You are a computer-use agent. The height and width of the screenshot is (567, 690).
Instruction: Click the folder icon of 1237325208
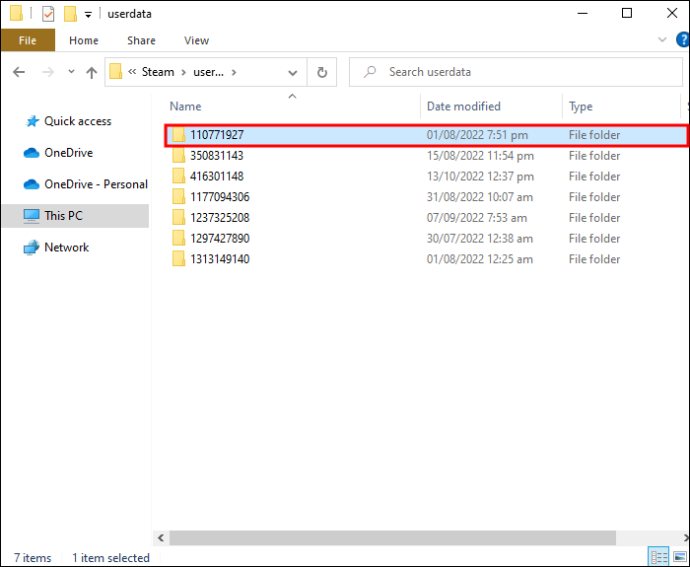178,217
